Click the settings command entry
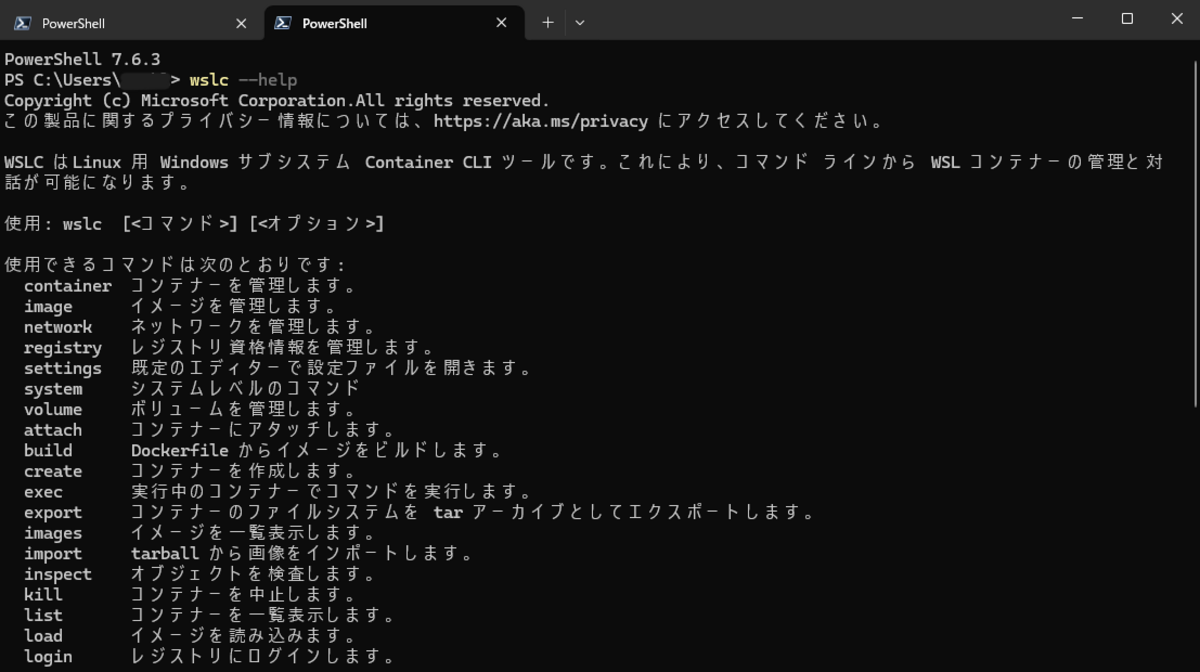Viewport: 1200px width, 672px height. (63, 368)
